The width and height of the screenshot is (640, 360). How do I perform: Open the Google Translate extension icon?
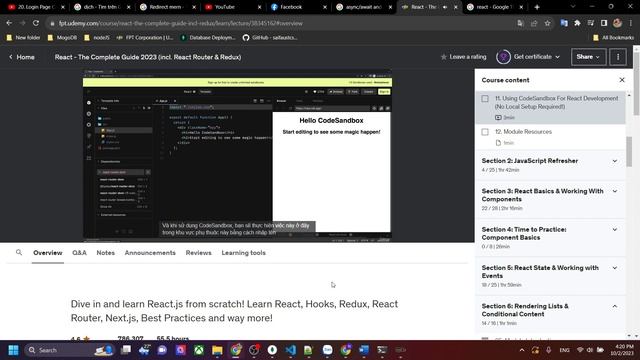click(564, 23)
